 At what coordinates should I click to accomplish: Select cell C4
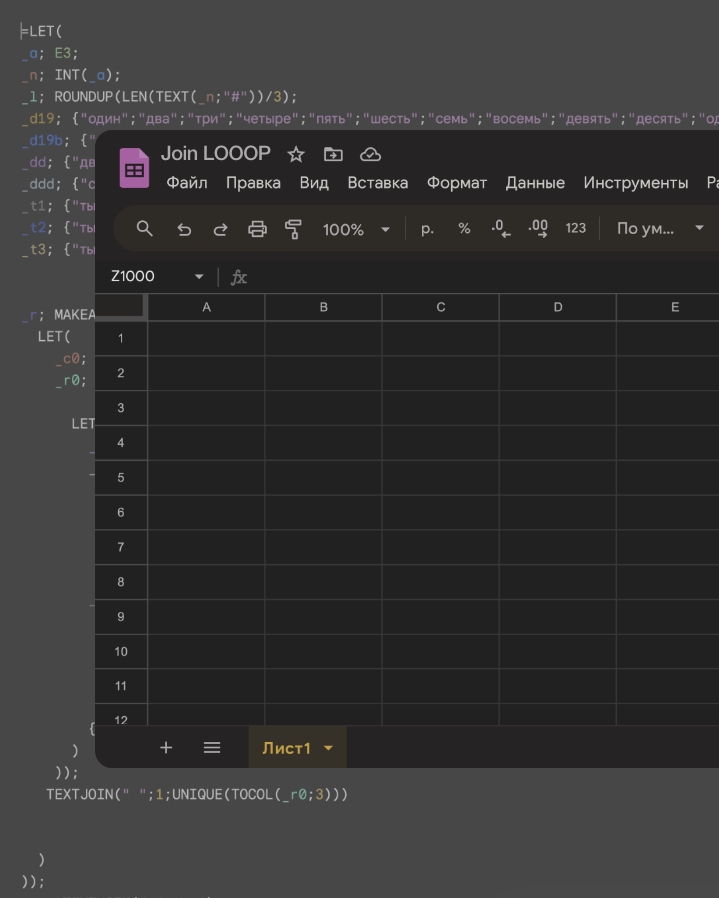coord(441,443)
